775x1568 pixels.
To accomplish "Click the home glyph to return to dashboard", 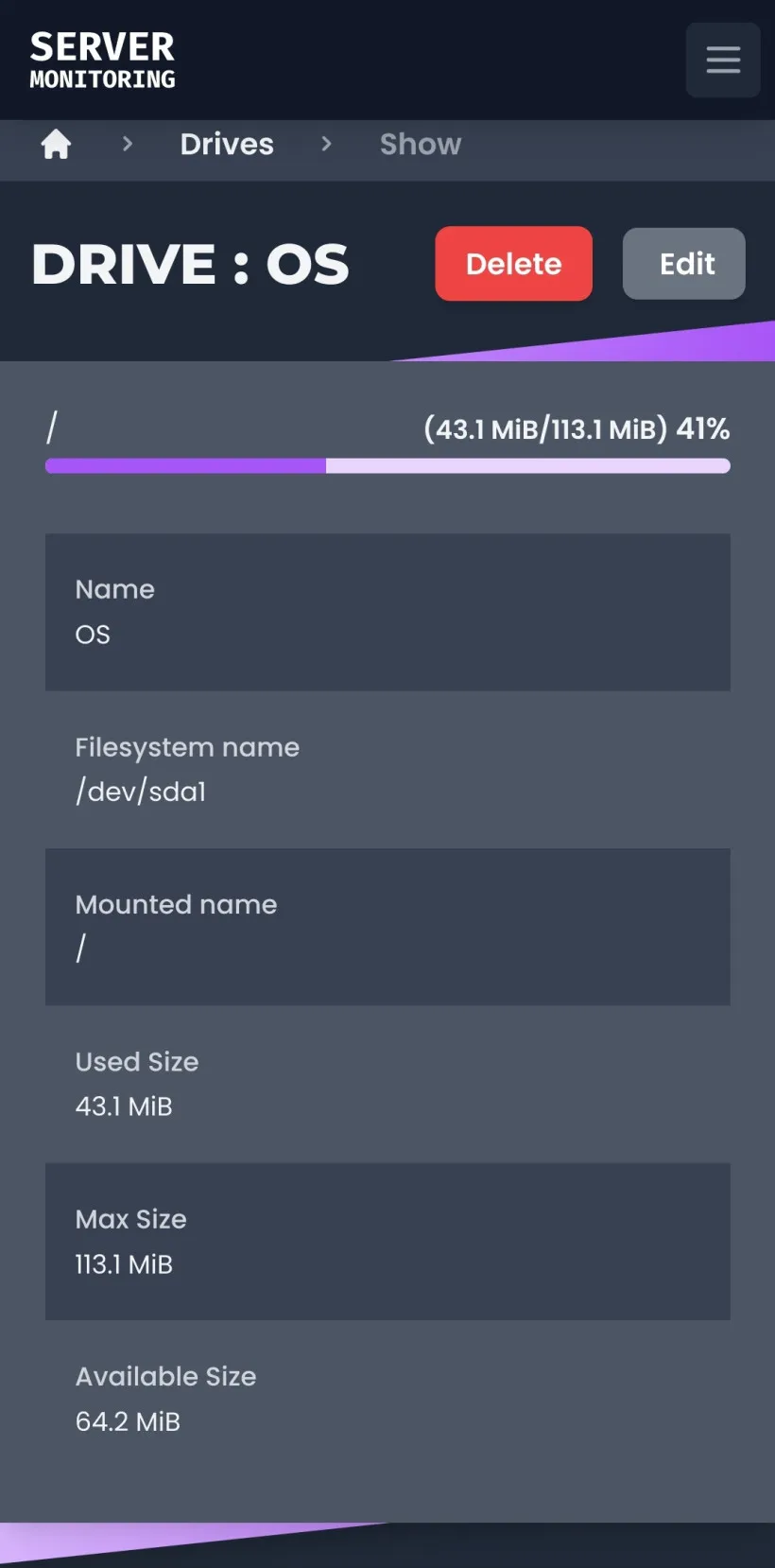I will (x=56, y=144).
